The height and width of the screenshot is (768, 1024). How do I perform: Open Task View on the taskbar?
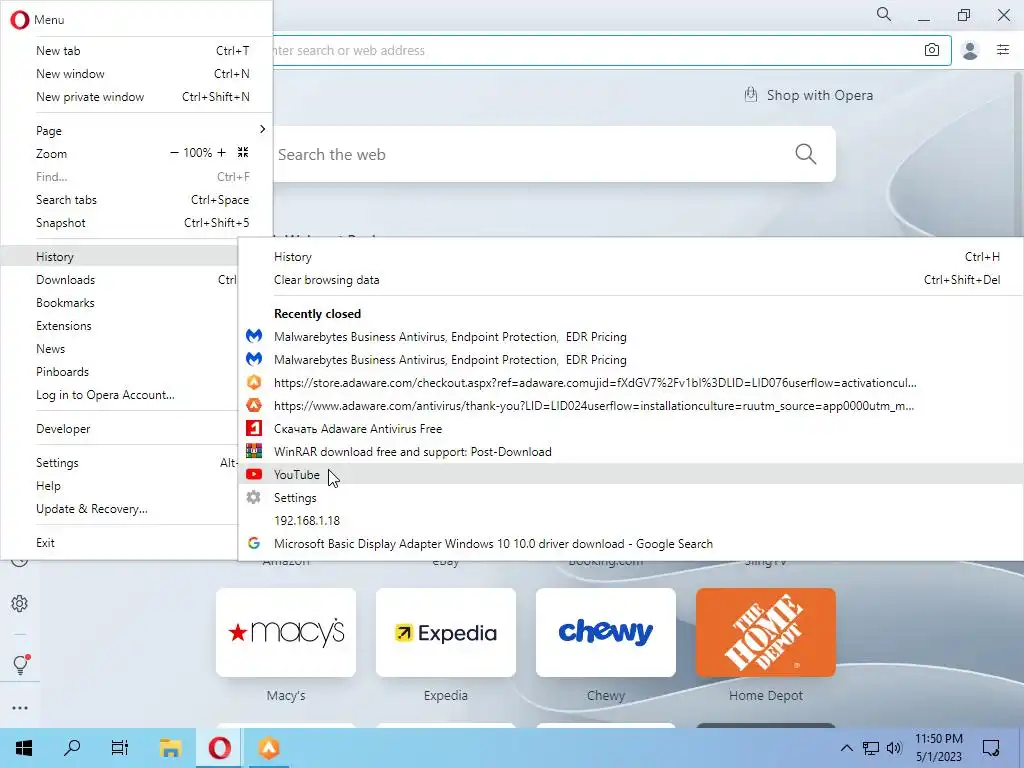(x=120, y=748)
